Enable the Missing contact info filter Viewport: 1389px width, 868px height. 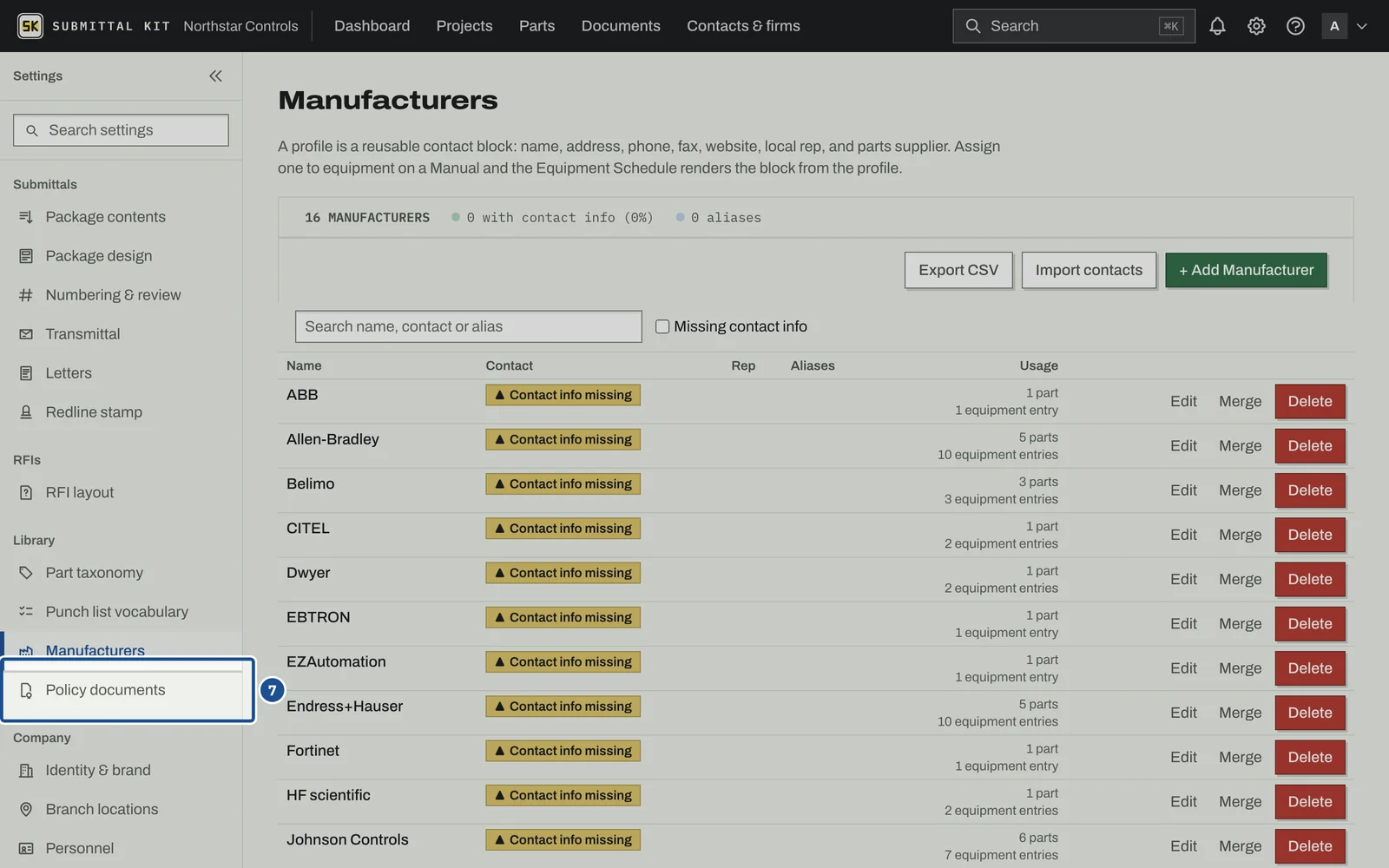tap(662, 326)
